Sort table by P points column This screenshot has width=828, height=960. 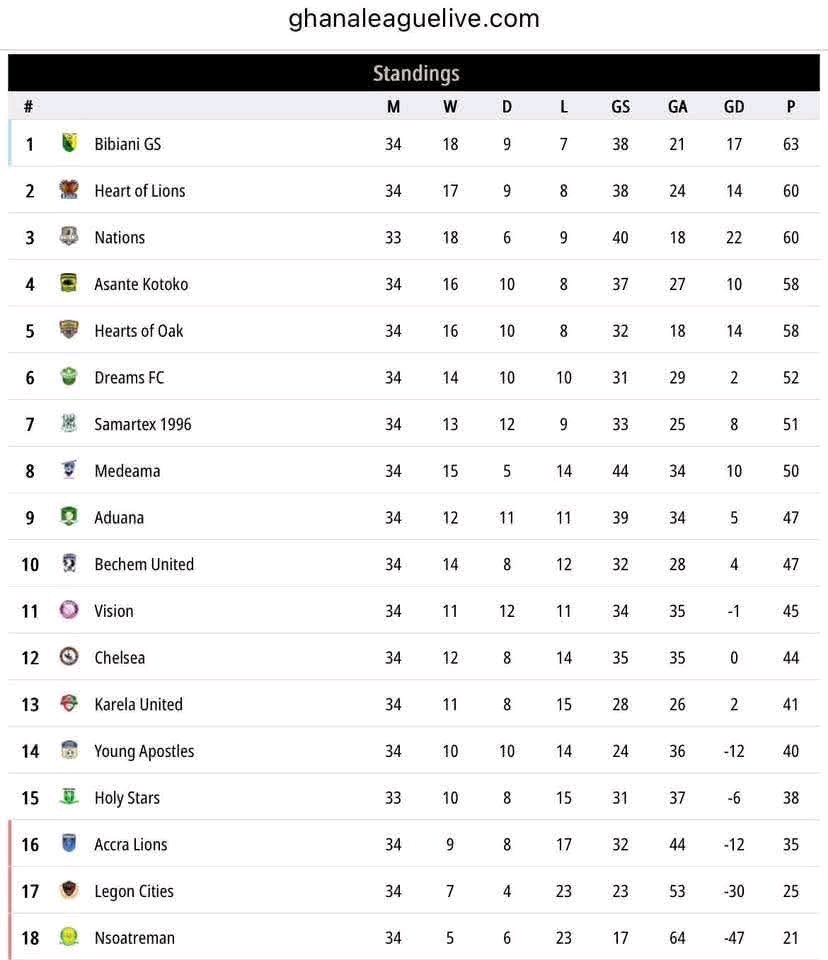pyautogui.click(x=791, y=107)
